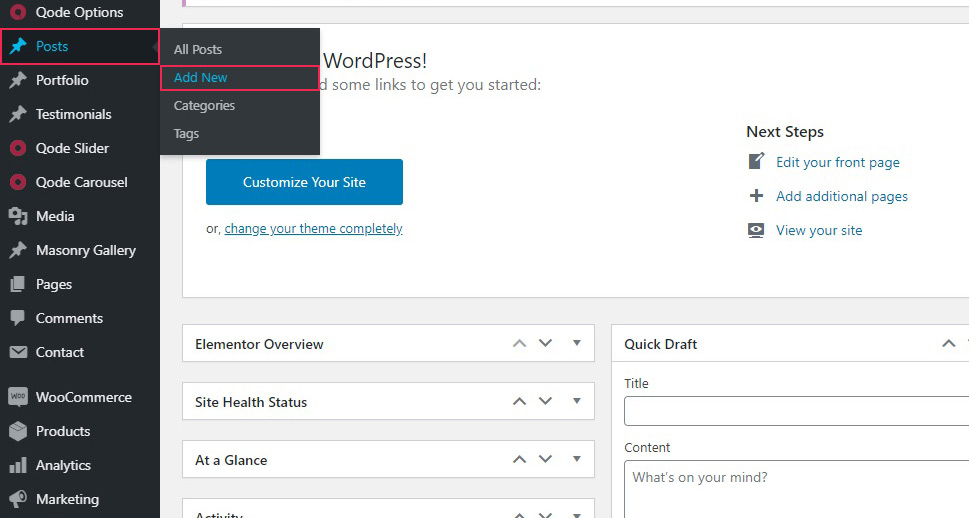
Task: Click the plus icon for additional pages
Action: tap(756, 196)
